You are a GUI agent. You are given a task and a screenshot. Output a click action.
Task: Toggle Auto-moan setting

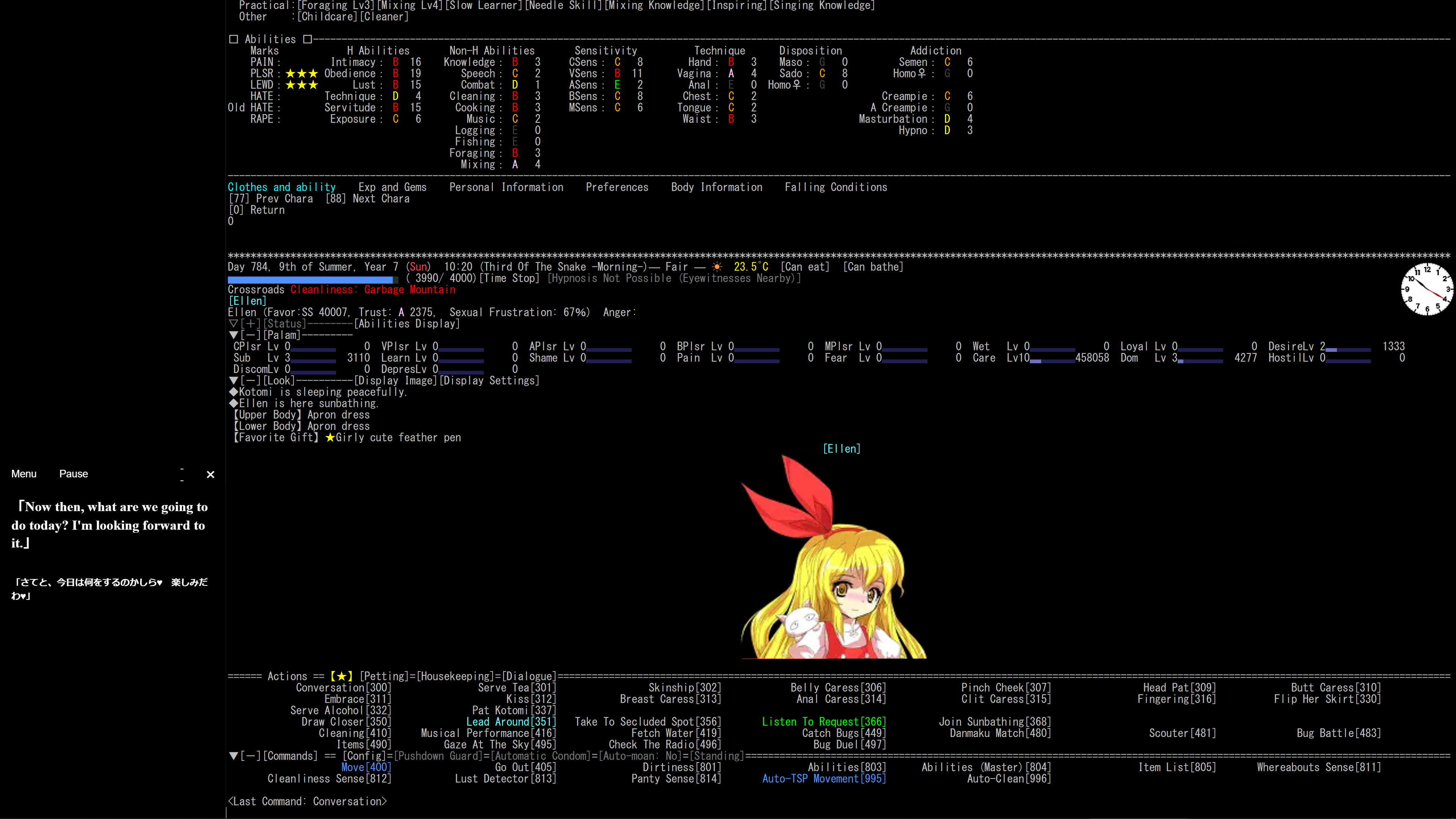[640, 756]
